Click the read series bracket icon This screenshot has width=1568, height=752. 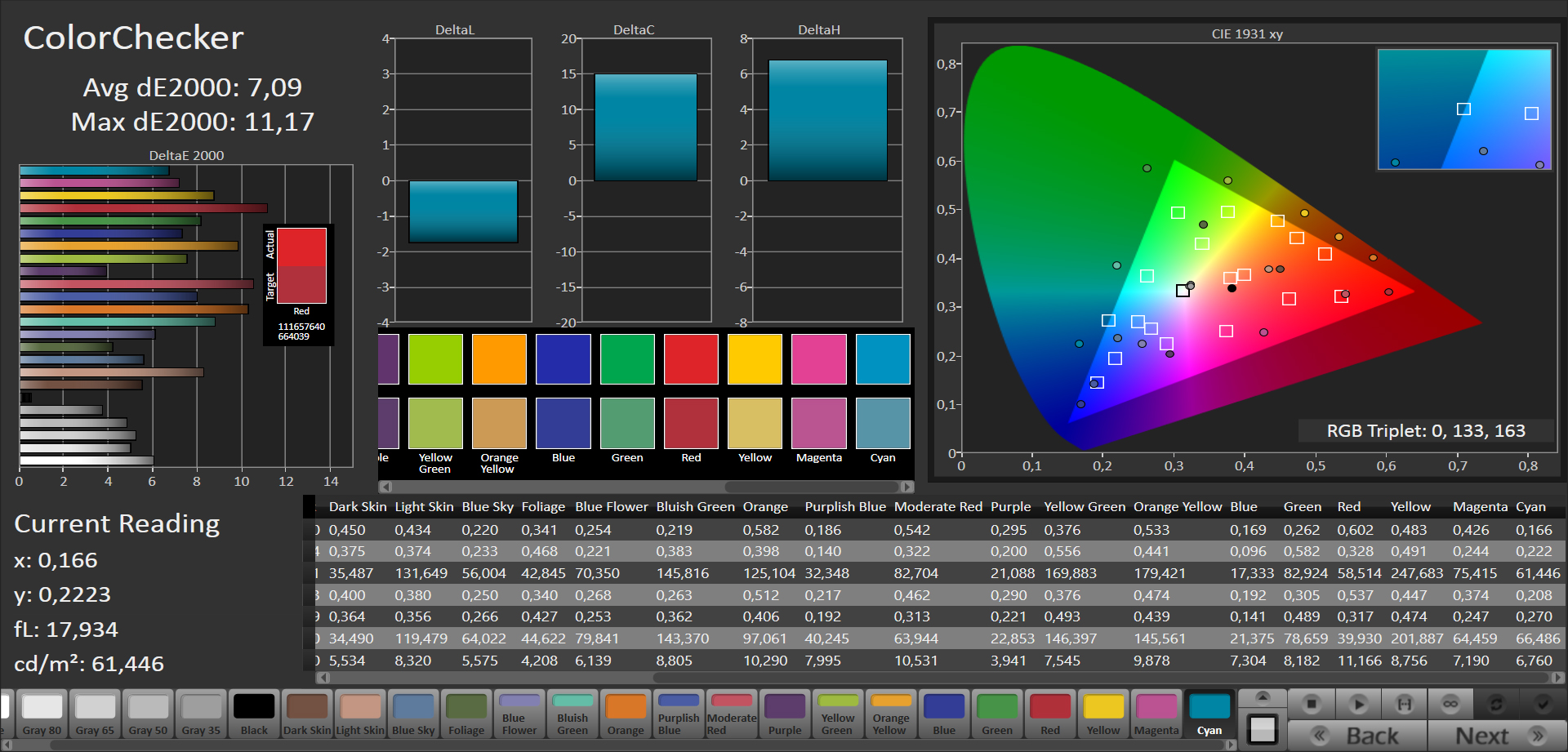tap(1404, 704)
